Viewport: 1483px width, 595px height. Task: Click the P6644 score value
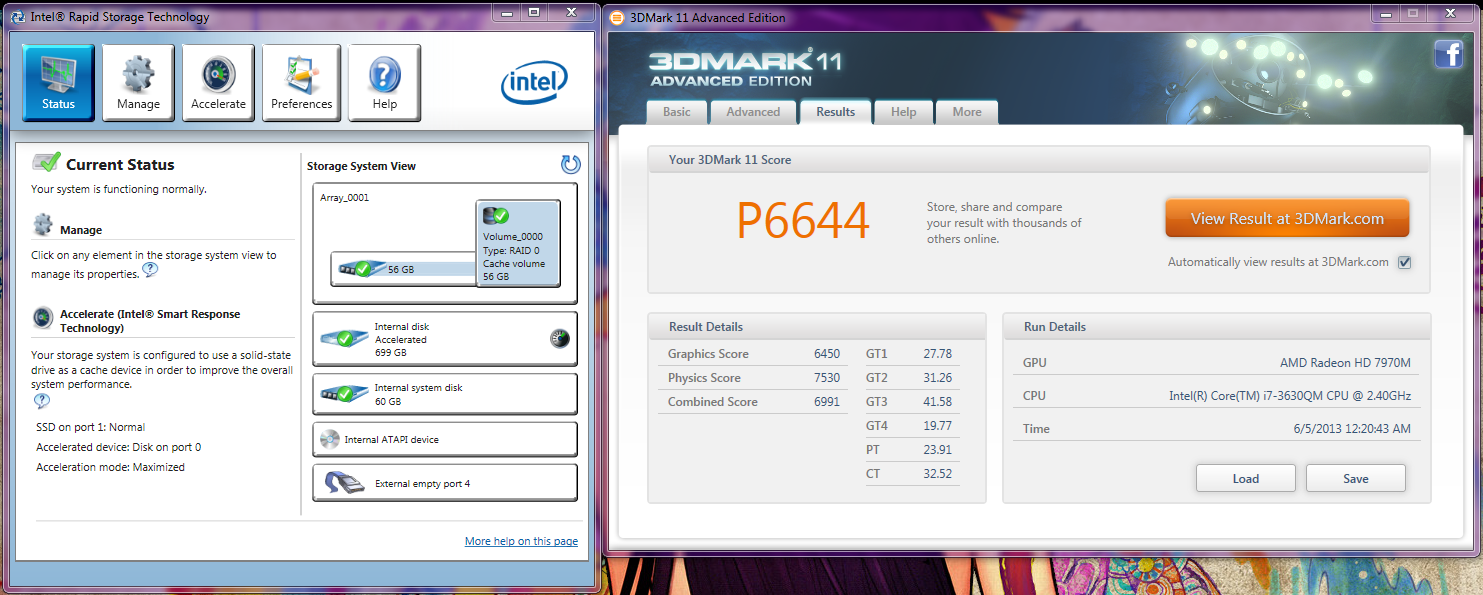tap(803, 220)
